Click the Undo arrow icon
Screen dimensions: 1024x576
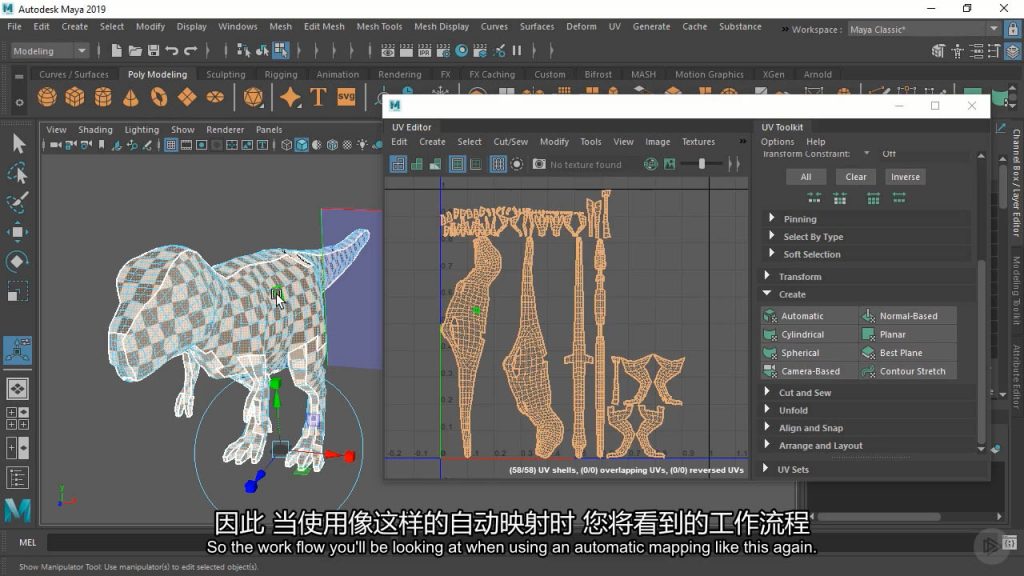[x=172, y=50]
